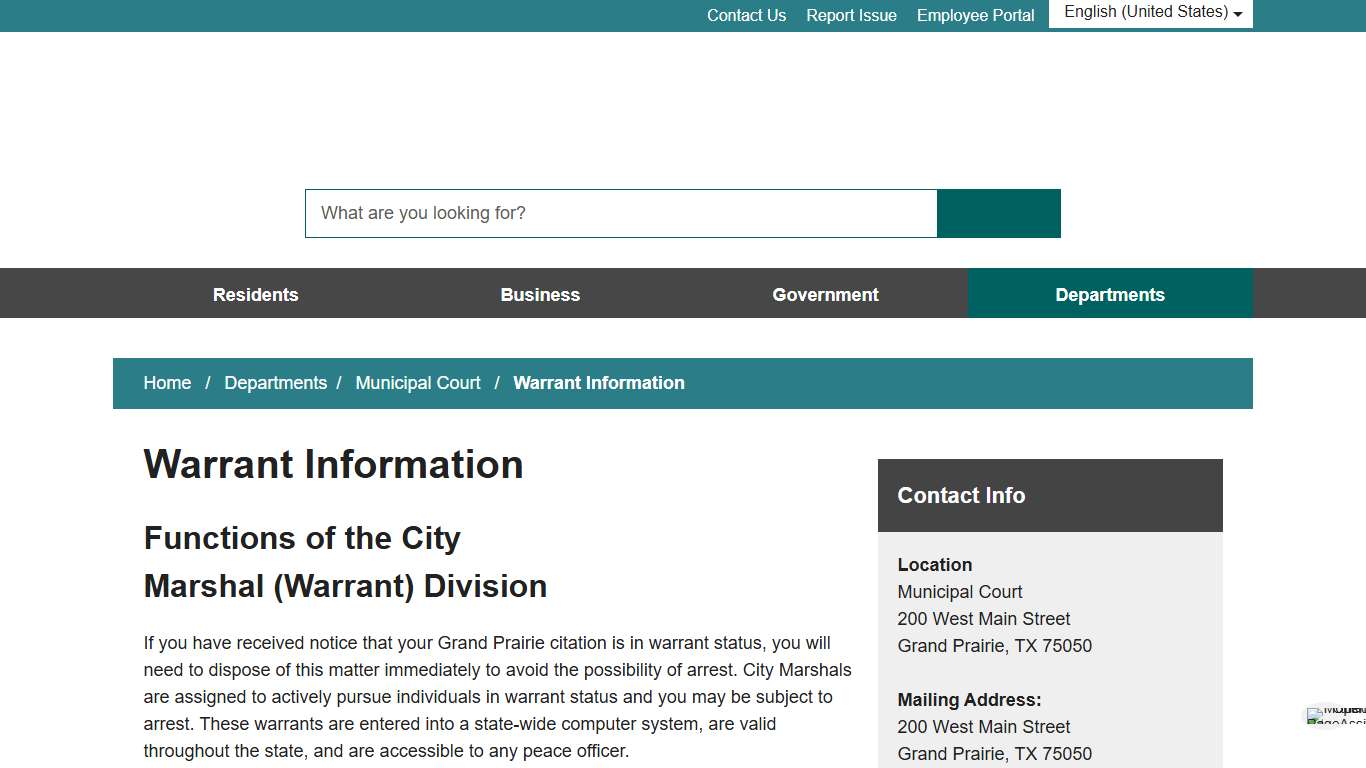Click the Report Issue link
This screenshot has height=768, width=1366.
click(851, 15)
